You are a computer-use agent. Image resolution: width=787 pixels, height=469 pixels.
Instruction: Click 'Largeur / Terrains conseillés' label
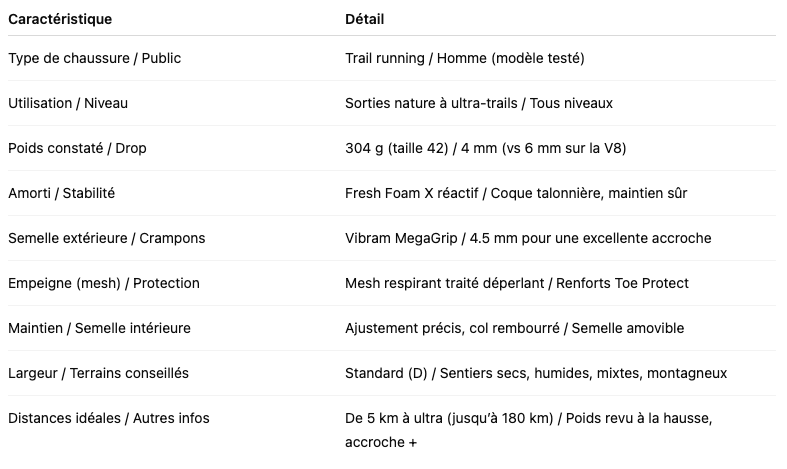(98, 374)
